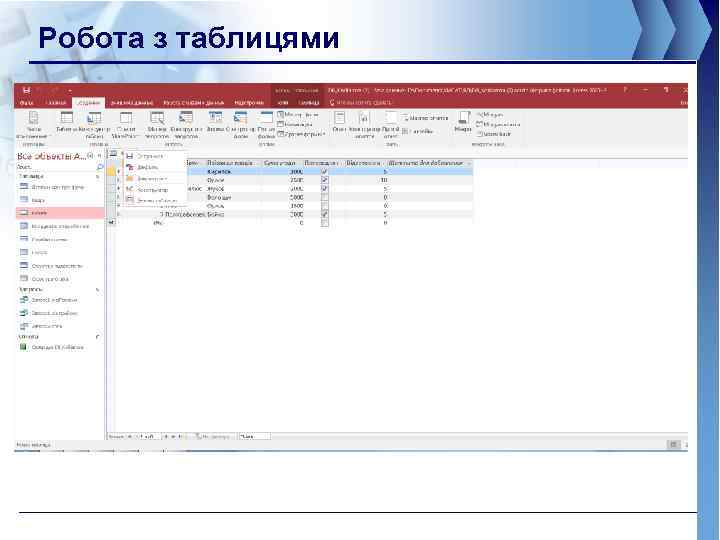This screenshot has height=540, width=720.
Task: Click the Нет фильтра indicator
Action: (214, 437)
